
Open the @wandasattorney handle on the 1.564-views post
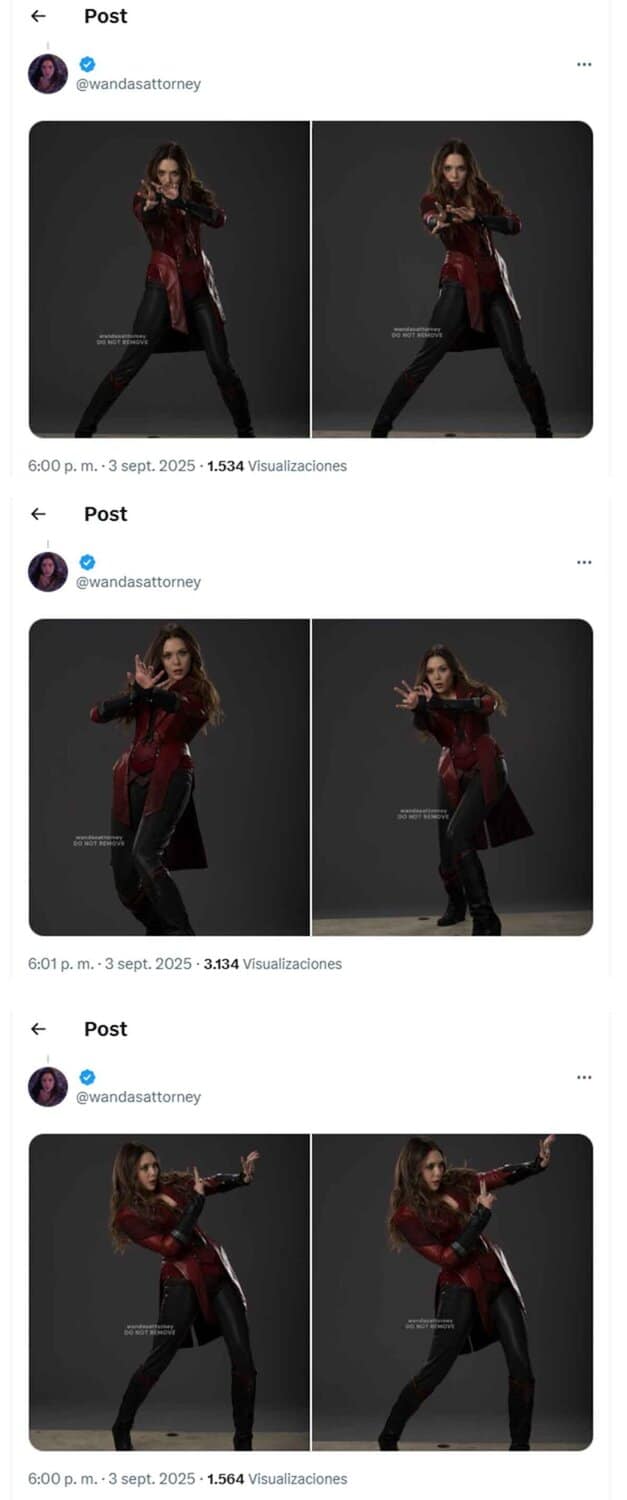(x=138, y=1097)
